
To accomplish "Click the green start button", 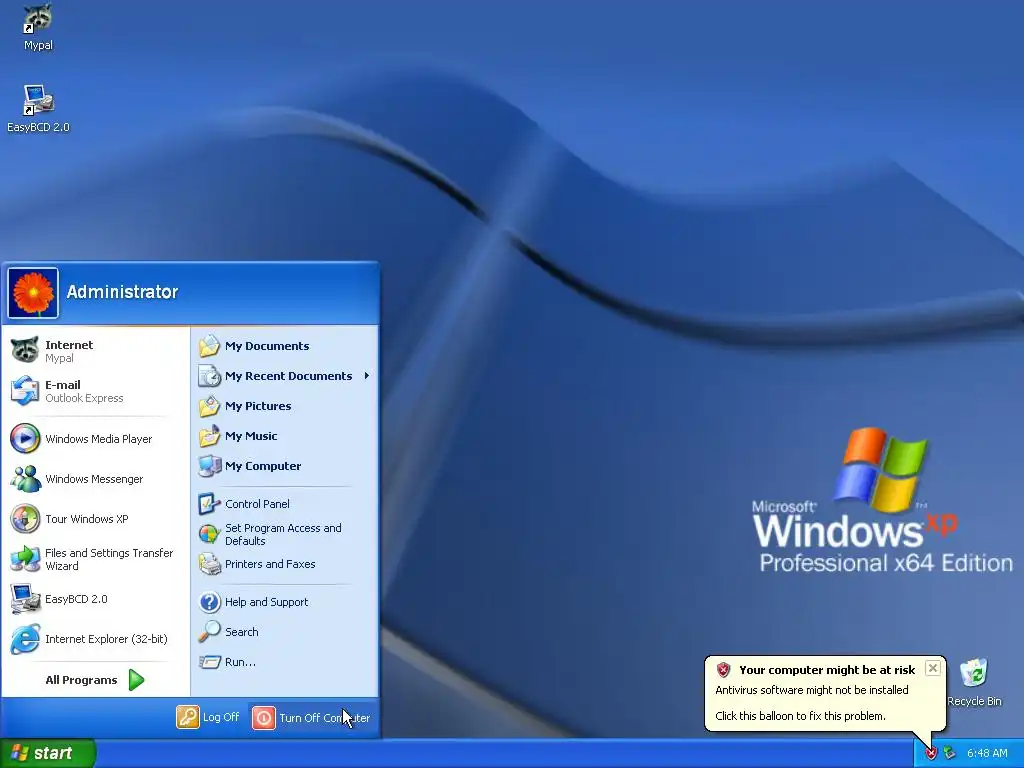I will pyautogui.click(x=46, y=753).
